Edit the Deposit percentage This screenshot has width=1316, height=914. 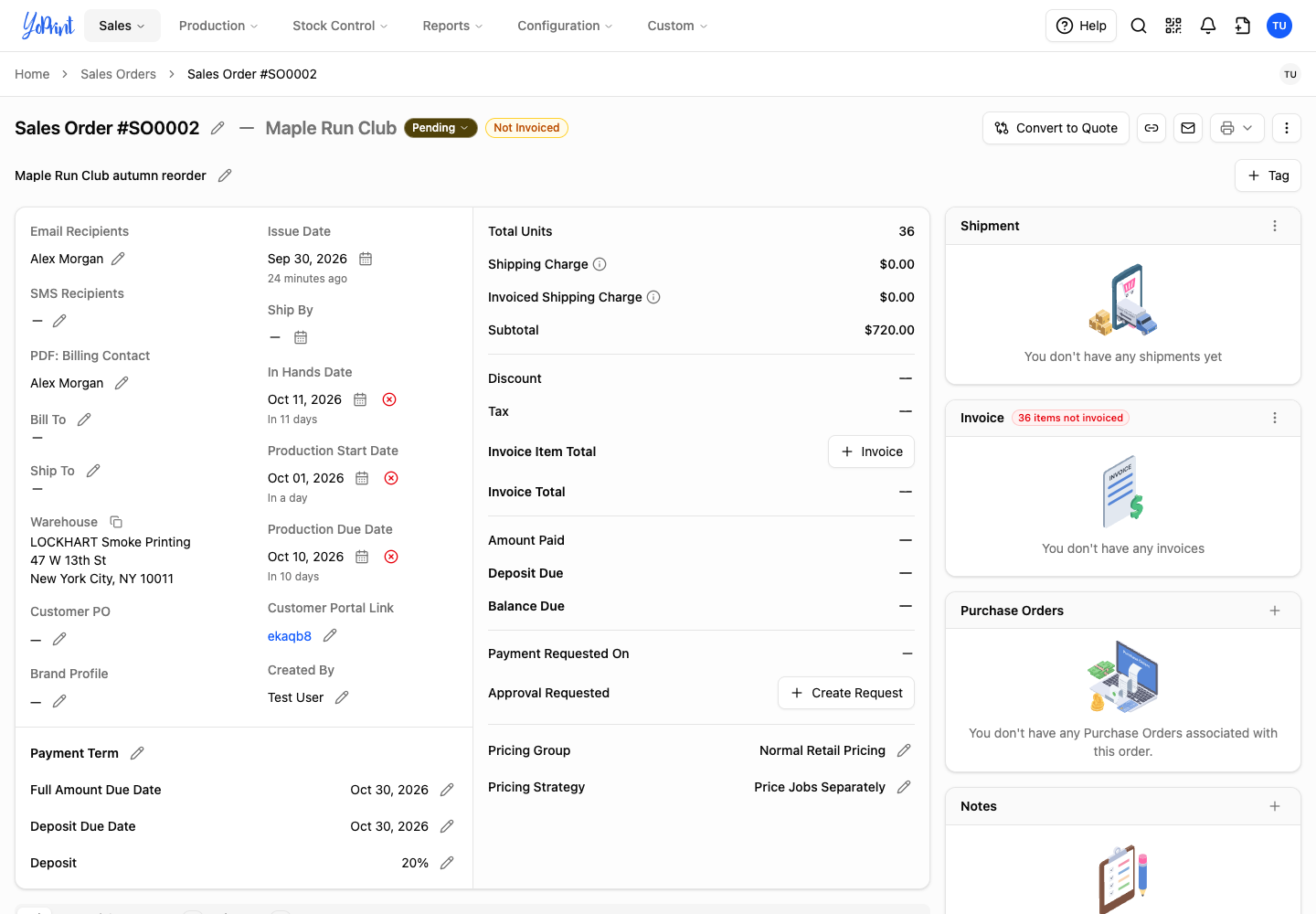(x=447, y=863)
